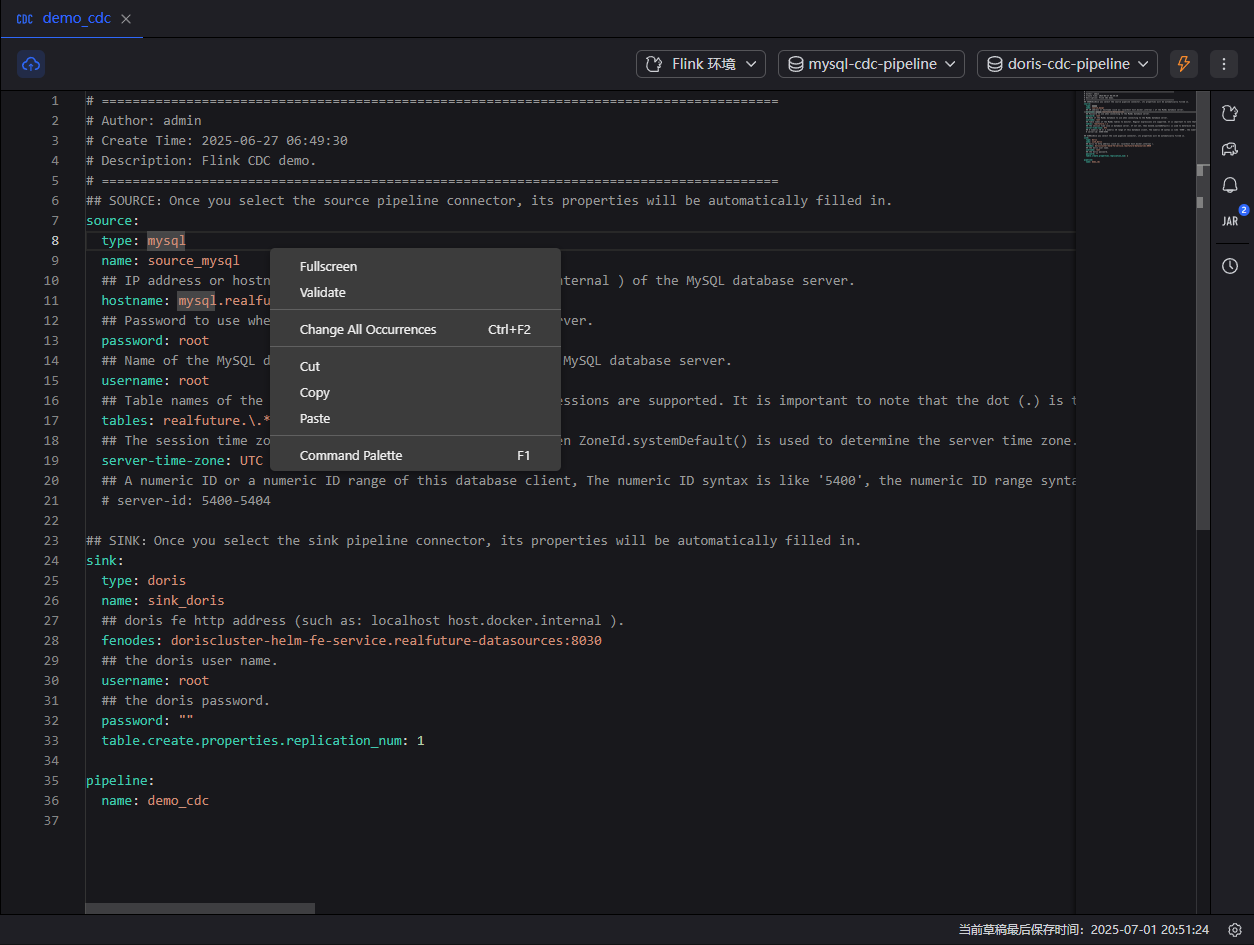Select Copy from the context menu
This screenshot has height=945, width=1254.
pos(315,393)
